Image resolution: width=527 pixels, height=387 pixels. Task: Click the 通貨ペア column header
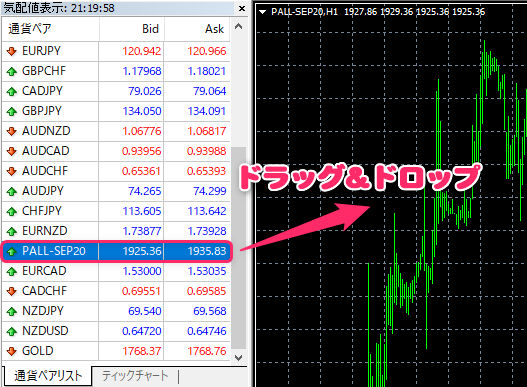50,29
